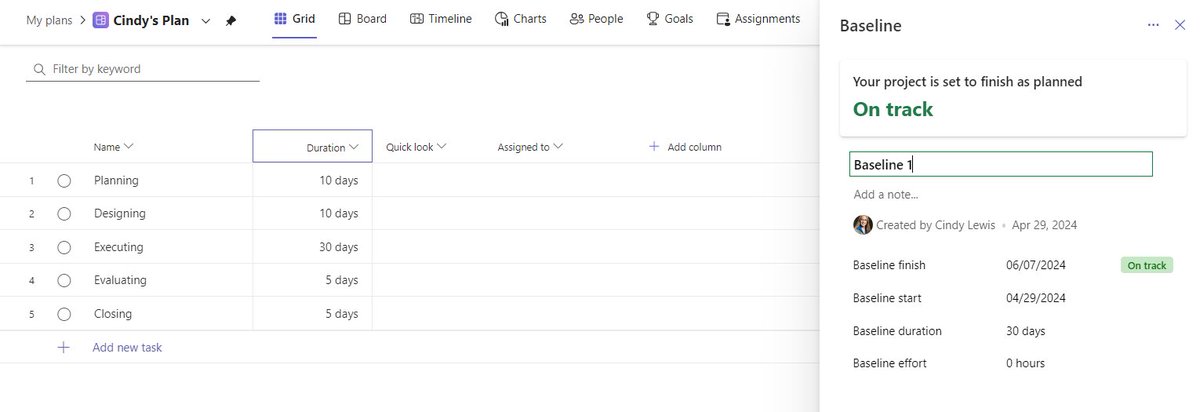This screenshot has width=1200, height=412.
Task: Go to My plans breadcrumb
Action: (49, 20)
